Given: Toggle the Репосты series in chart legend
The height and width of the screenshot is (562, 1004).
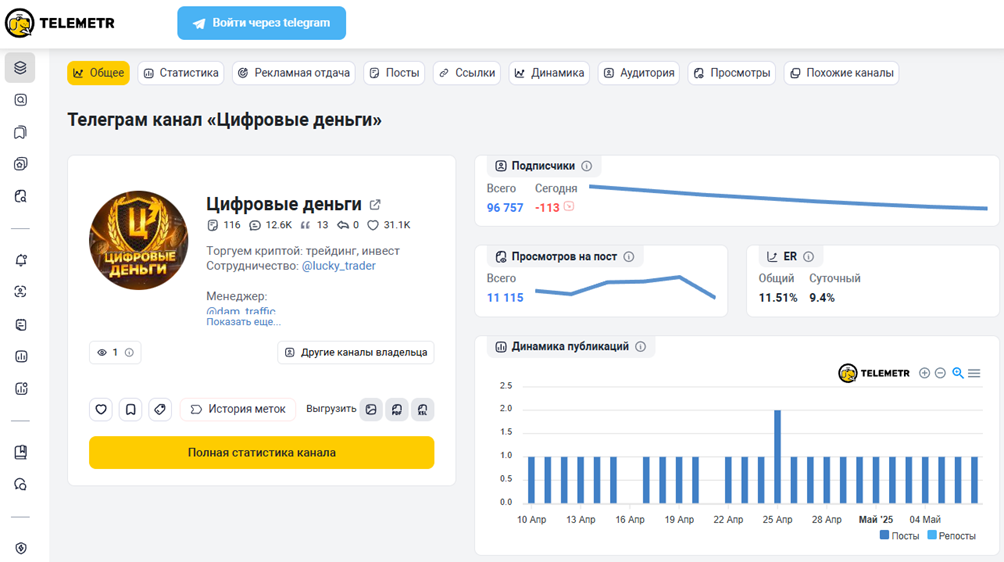Looking at the screenshot, I should (951, 536).
